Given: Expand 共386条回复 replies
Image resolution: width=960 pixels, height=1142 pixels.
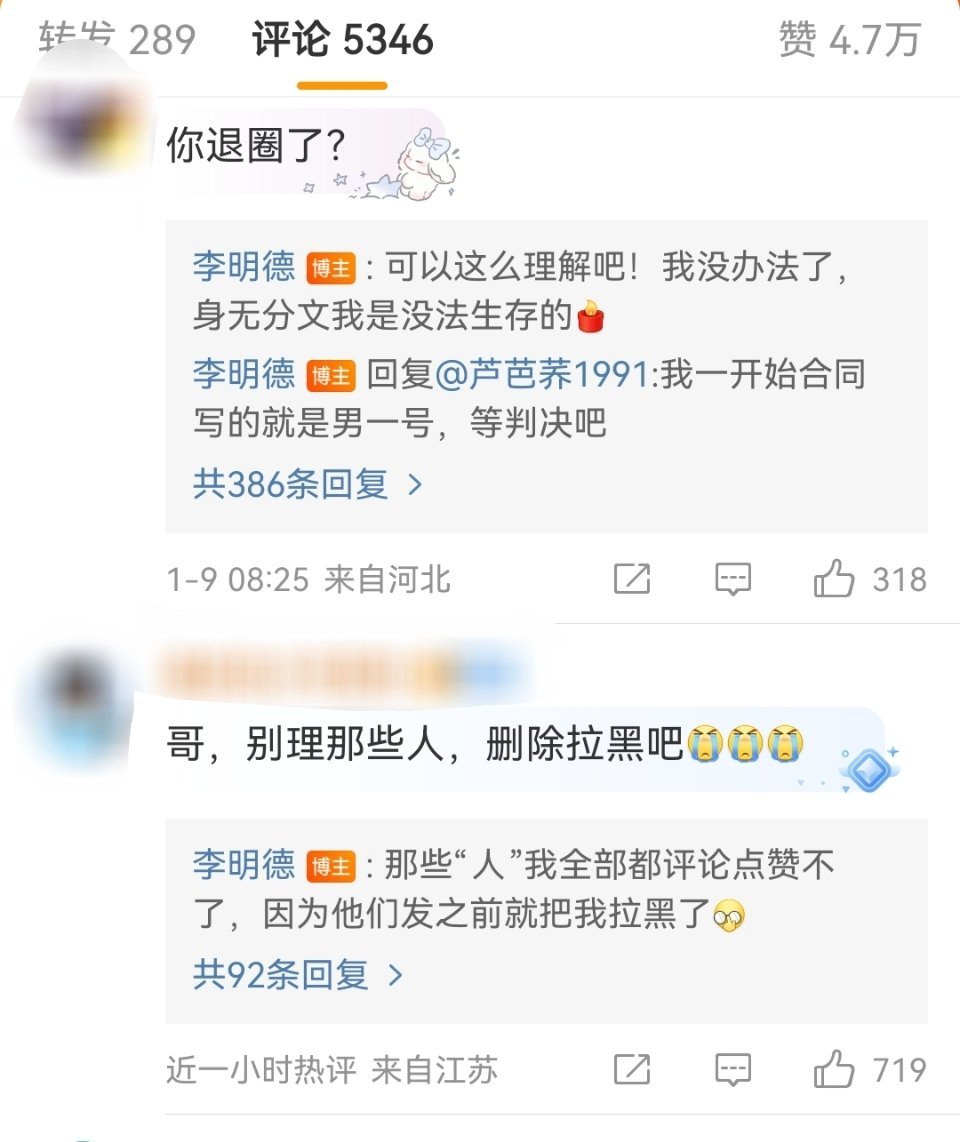Looking at the screenshot, I should [x=307, y=484].
